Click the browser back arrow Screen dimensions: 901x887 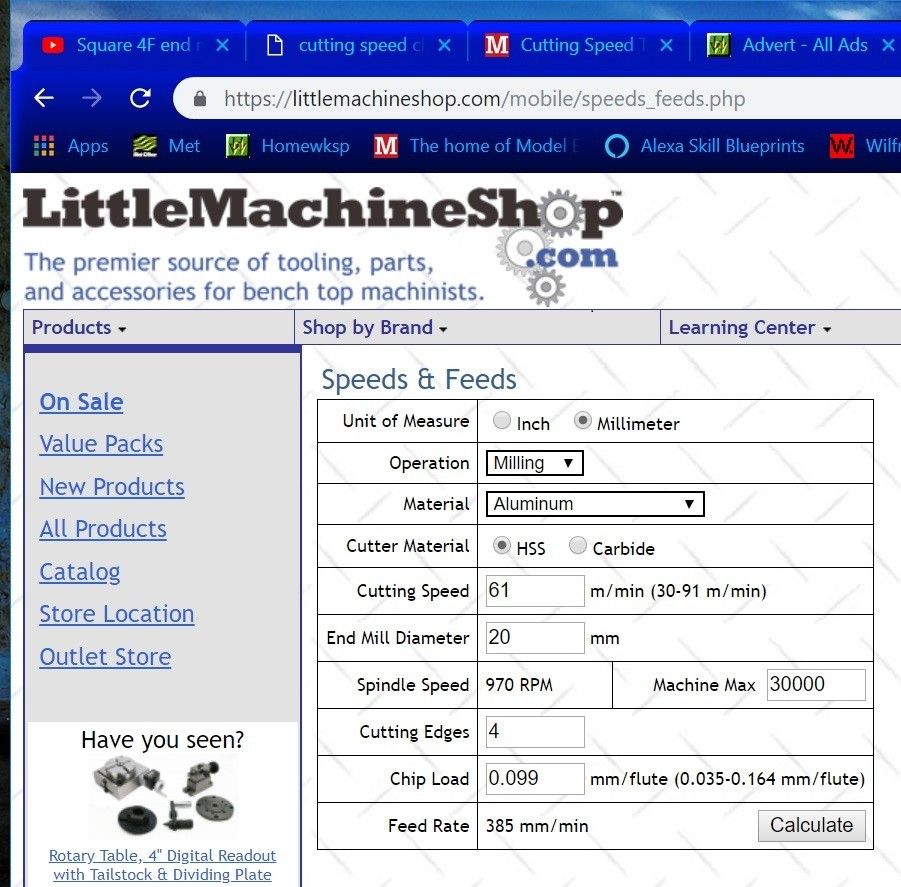pos(44,98)
